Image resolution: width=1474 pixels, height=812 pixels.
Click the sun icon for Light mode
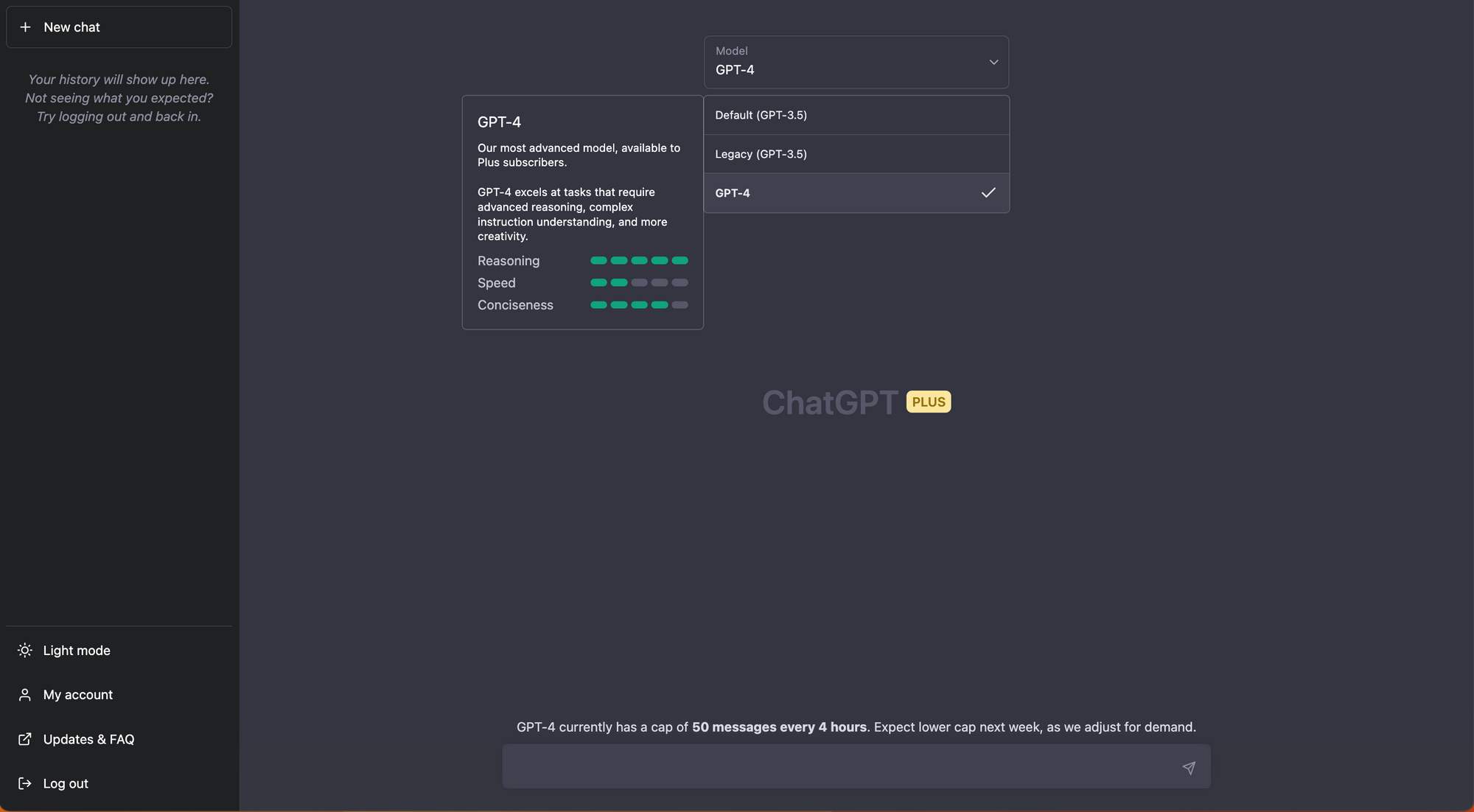[25, 650]
